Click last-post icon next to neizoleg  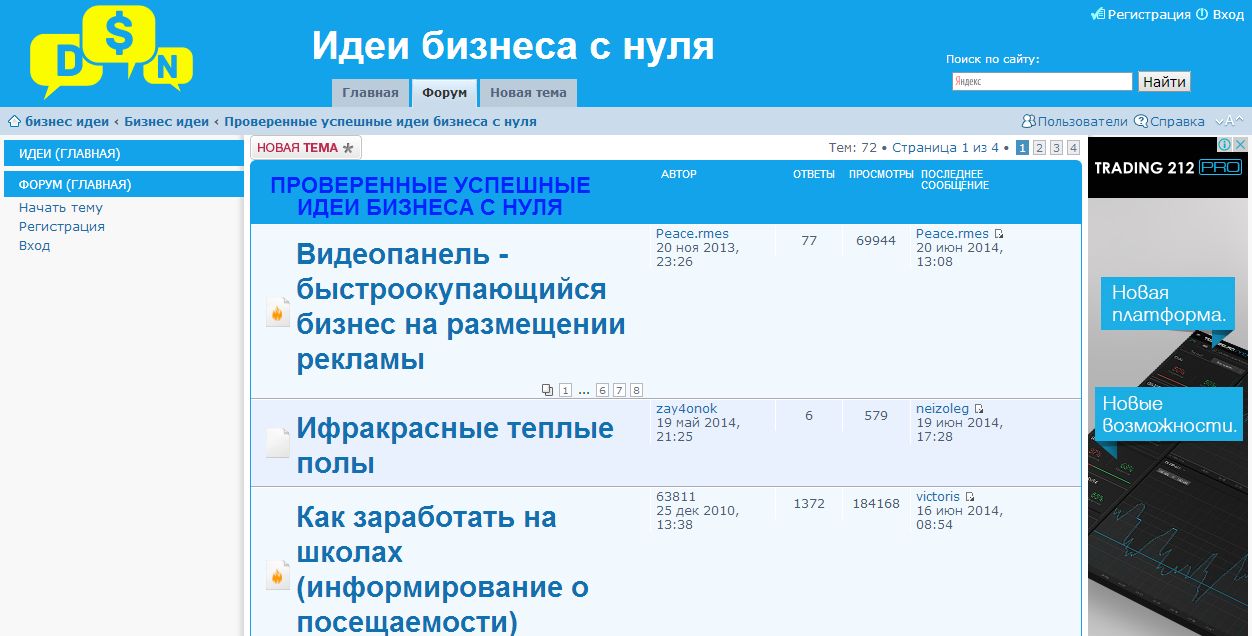pos(979,409)
